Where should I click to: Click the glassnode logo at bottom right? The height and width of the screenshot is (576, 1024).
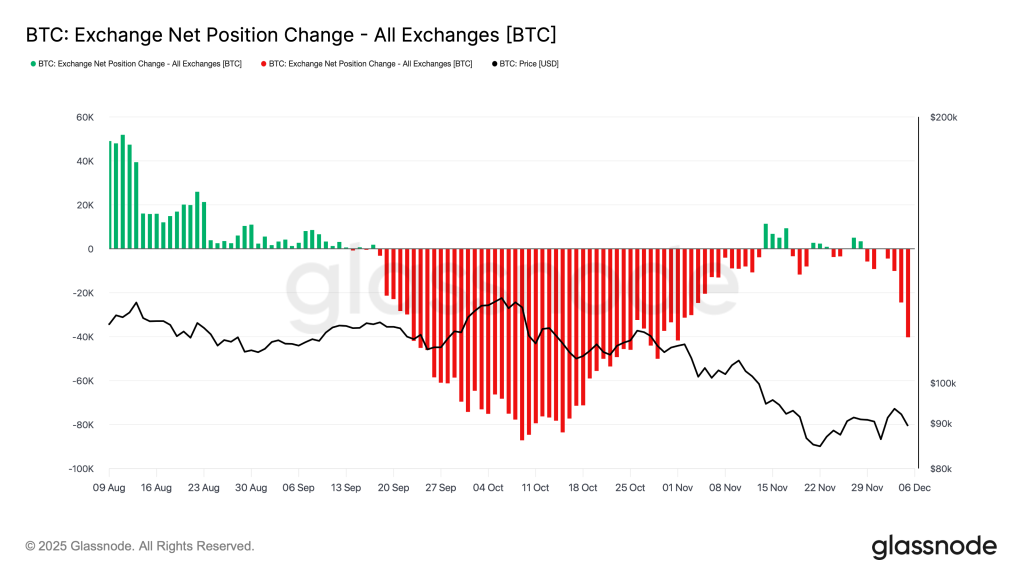click(934, 546)
